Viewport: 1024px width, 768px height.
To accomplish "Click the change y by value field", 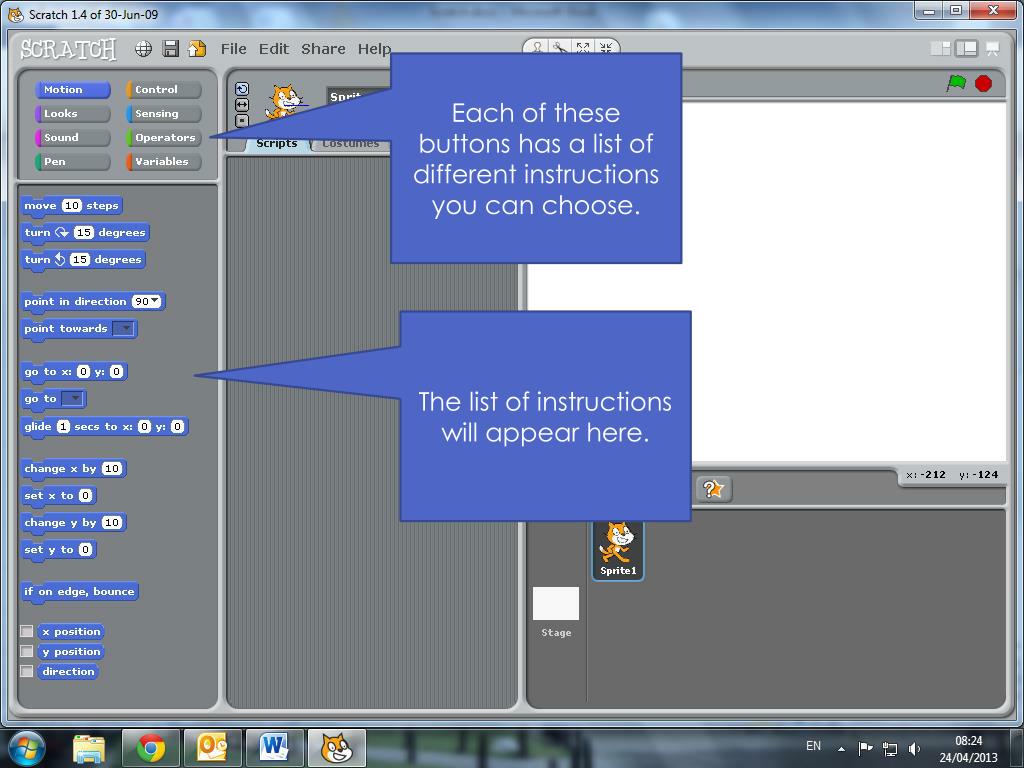I will (112, 522).
